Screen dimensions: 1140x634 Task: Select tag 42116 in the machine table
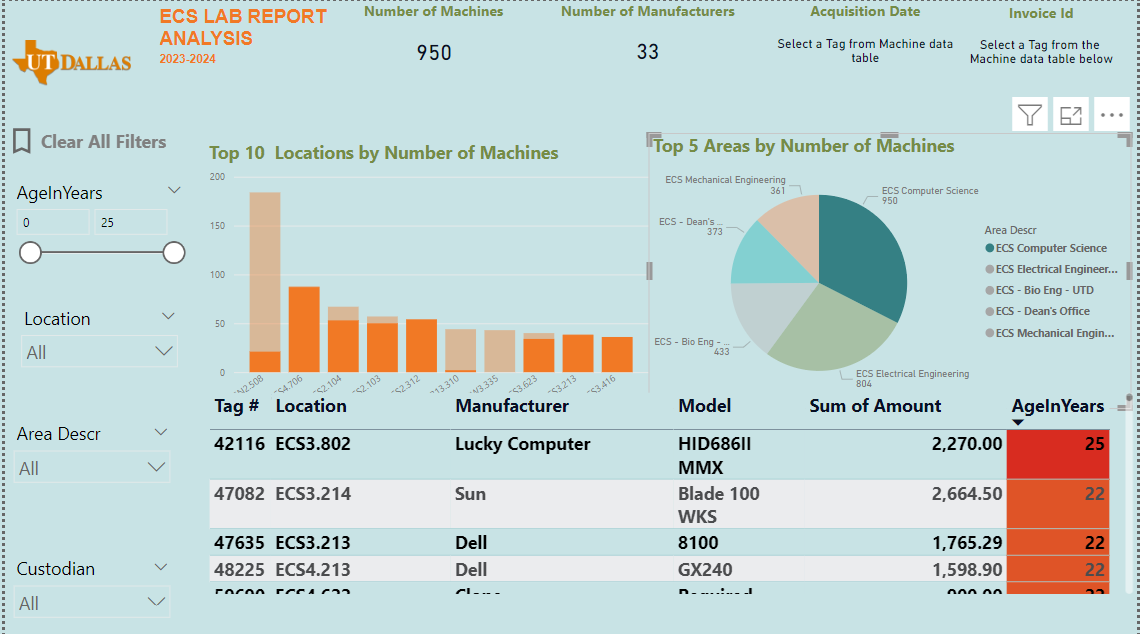point(239,444)
